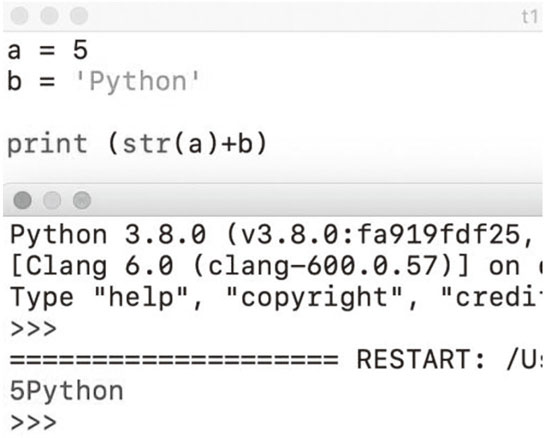Viewport: 544px width, 438px height.
Task: Click the shell window title bar
Action: tap(273, 200)
